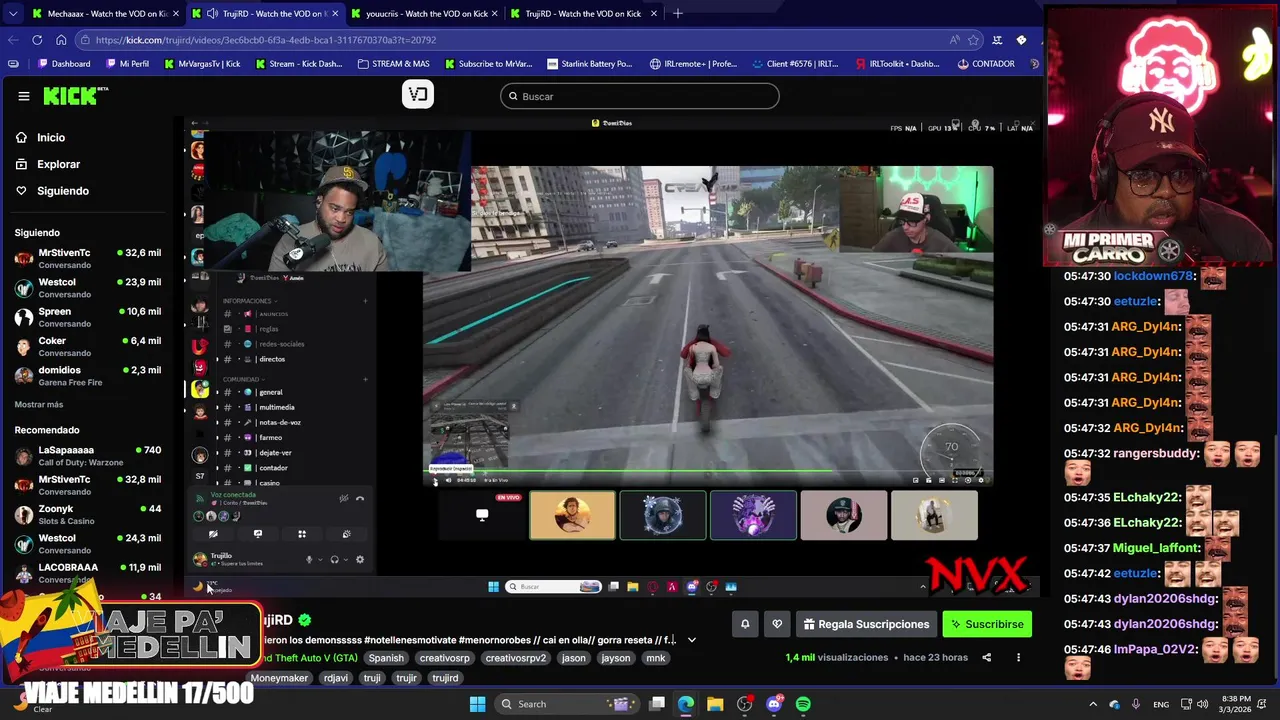This screenshot has width=1280, height=720.
Task: Select the creativosrpv2 tag
Action: [516, 658]
